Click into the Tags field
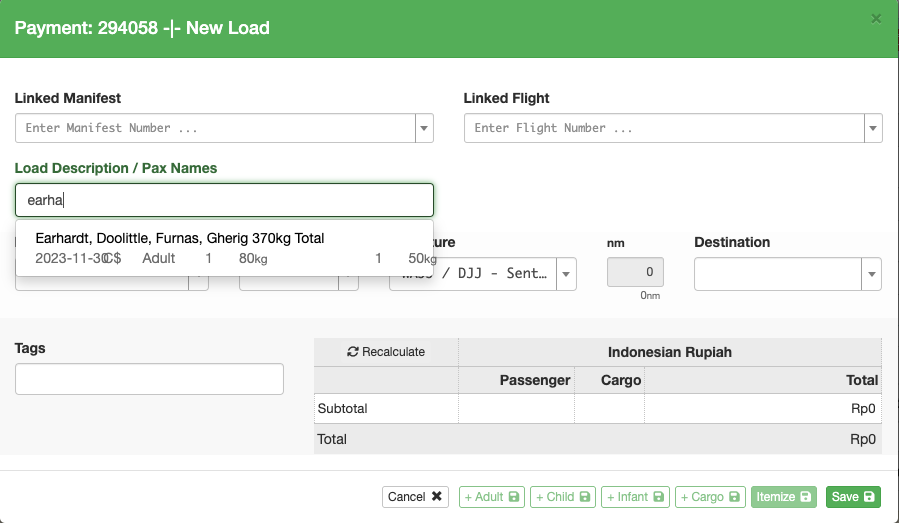This screenshot has height=523, width=899. 149,379
